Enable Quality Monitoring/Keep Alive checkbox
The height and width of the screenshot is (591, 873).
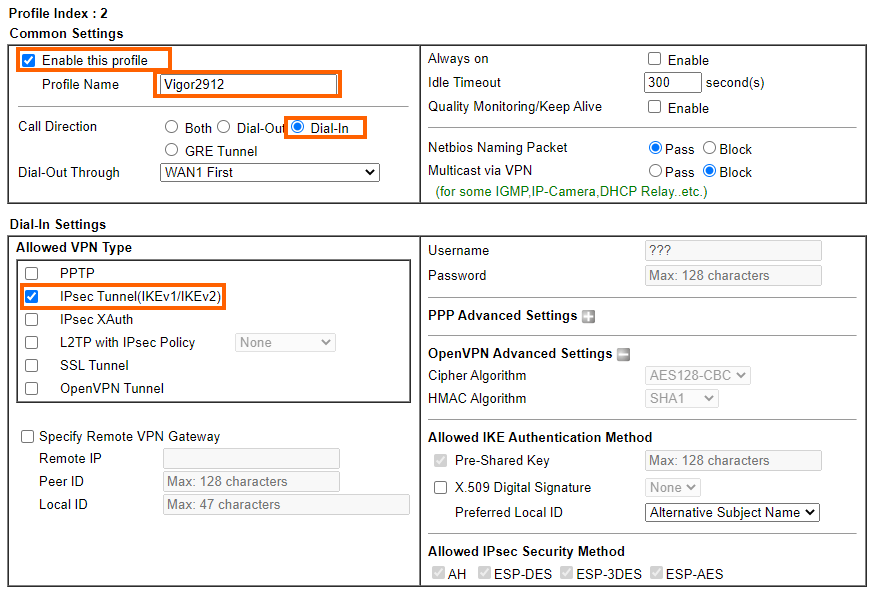655,106
